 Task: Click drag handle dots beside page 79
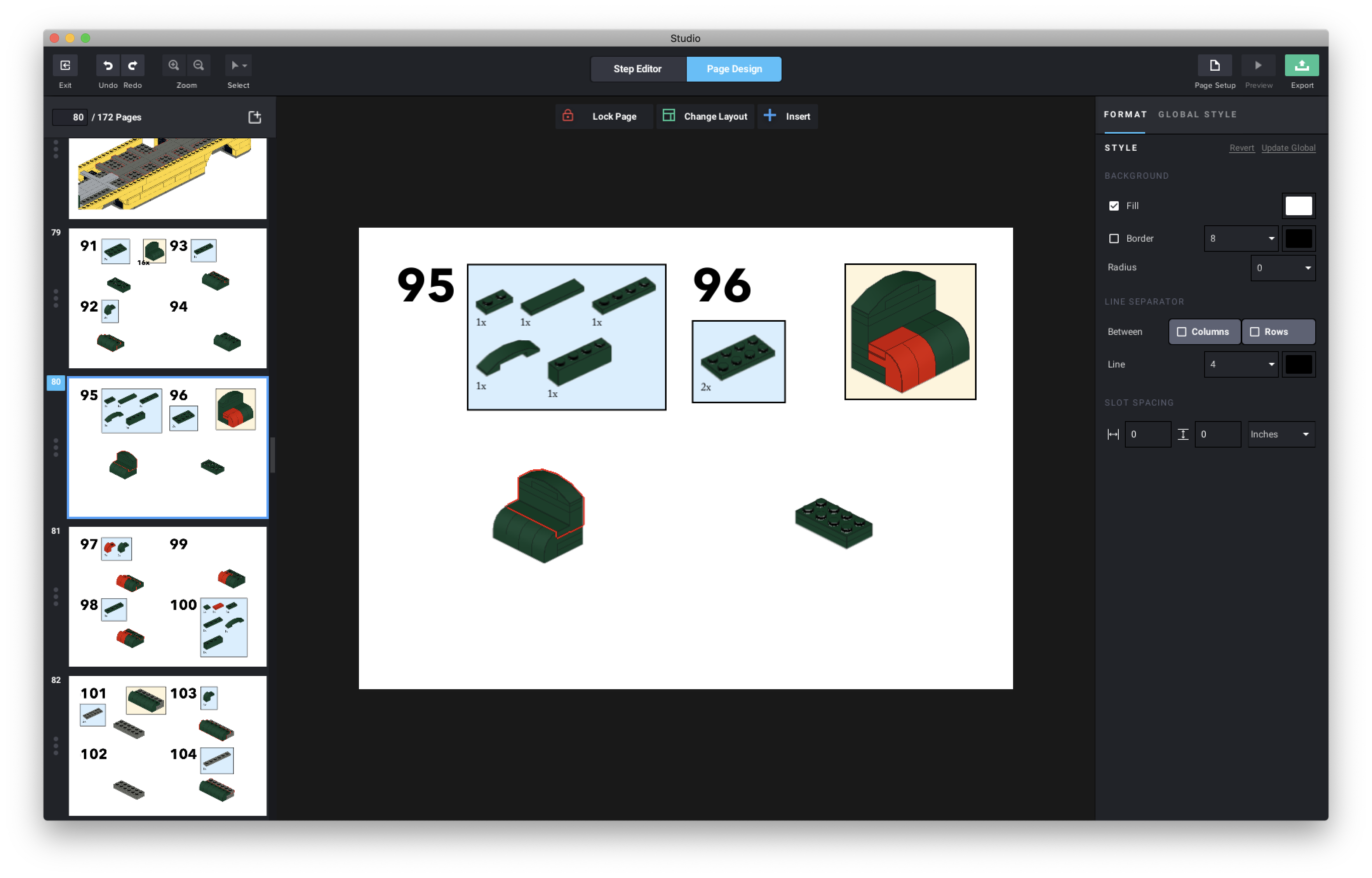pos(56,298)
